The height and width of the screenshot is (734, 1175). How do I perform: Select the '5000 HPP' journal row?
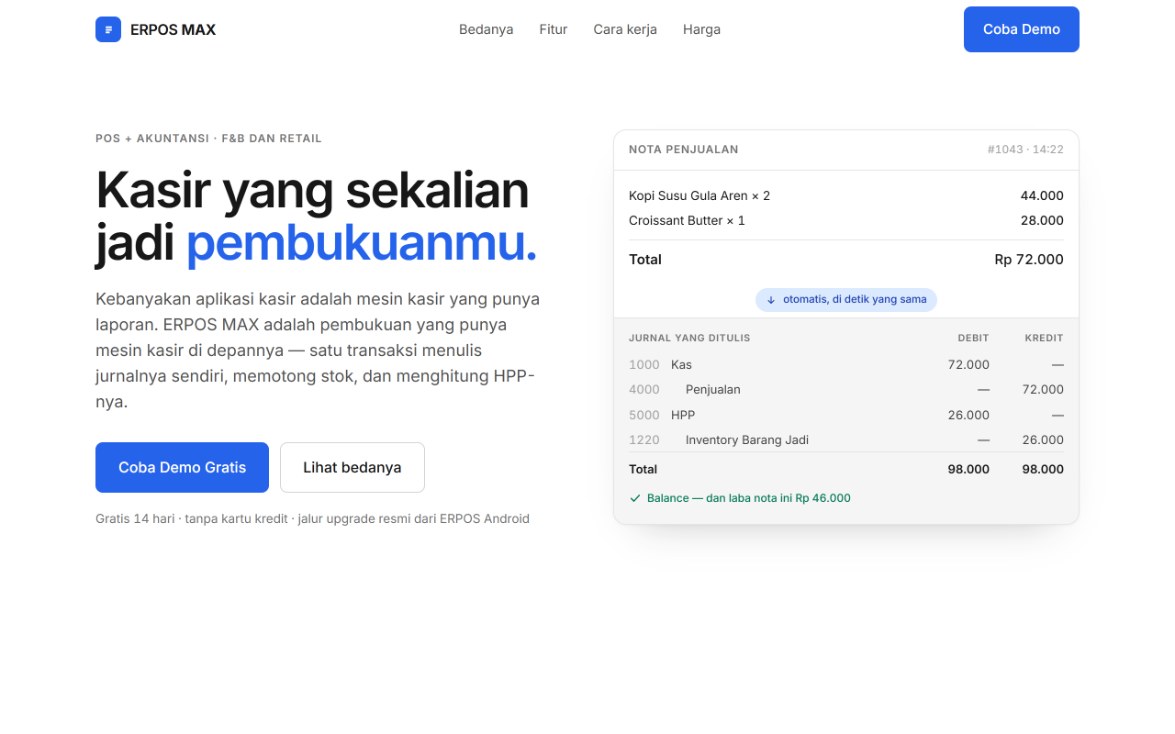click(x=846, y=415)
